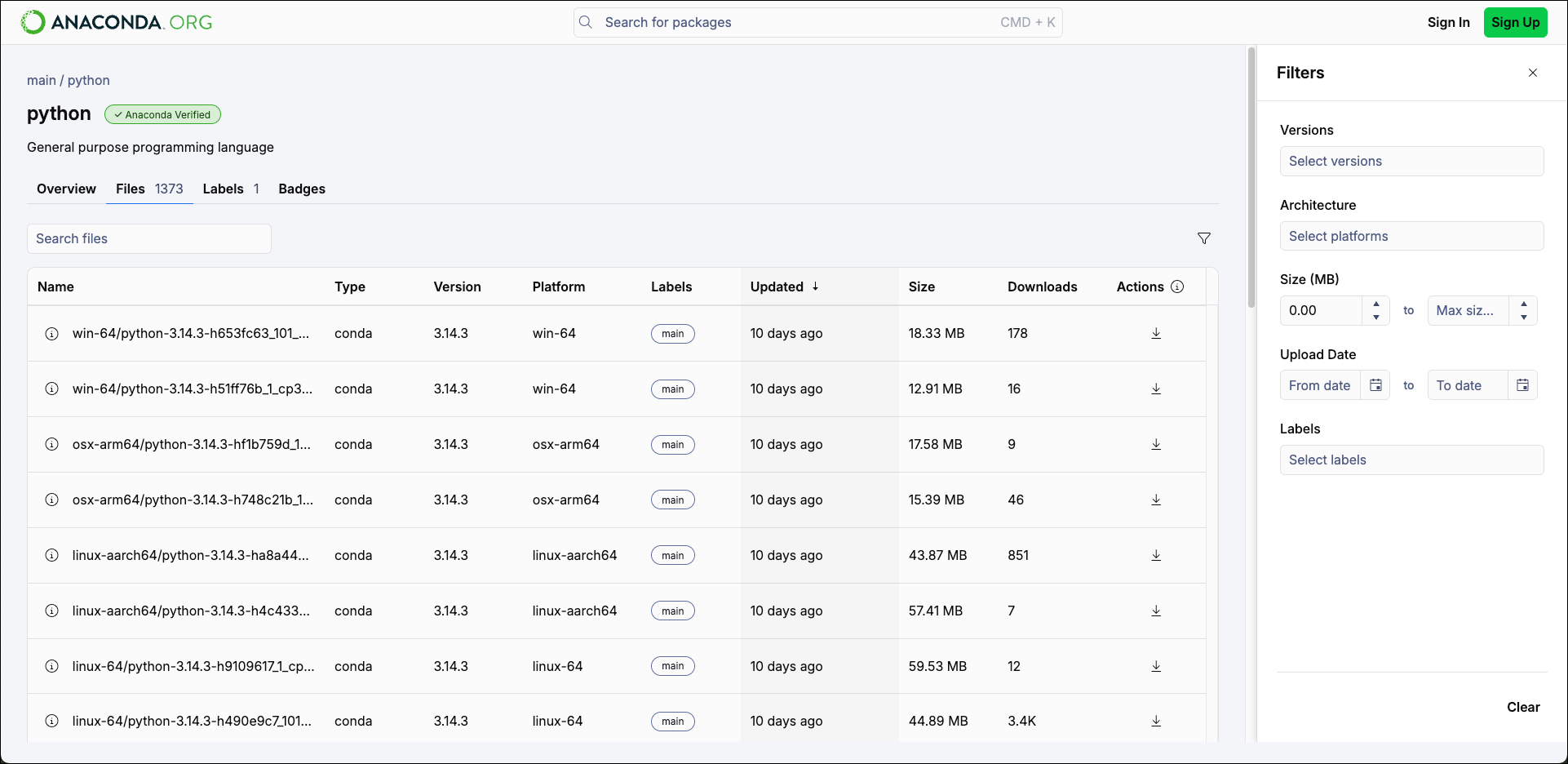
Task: Expand the Select labels dropdown
Action: [1411, 460]
